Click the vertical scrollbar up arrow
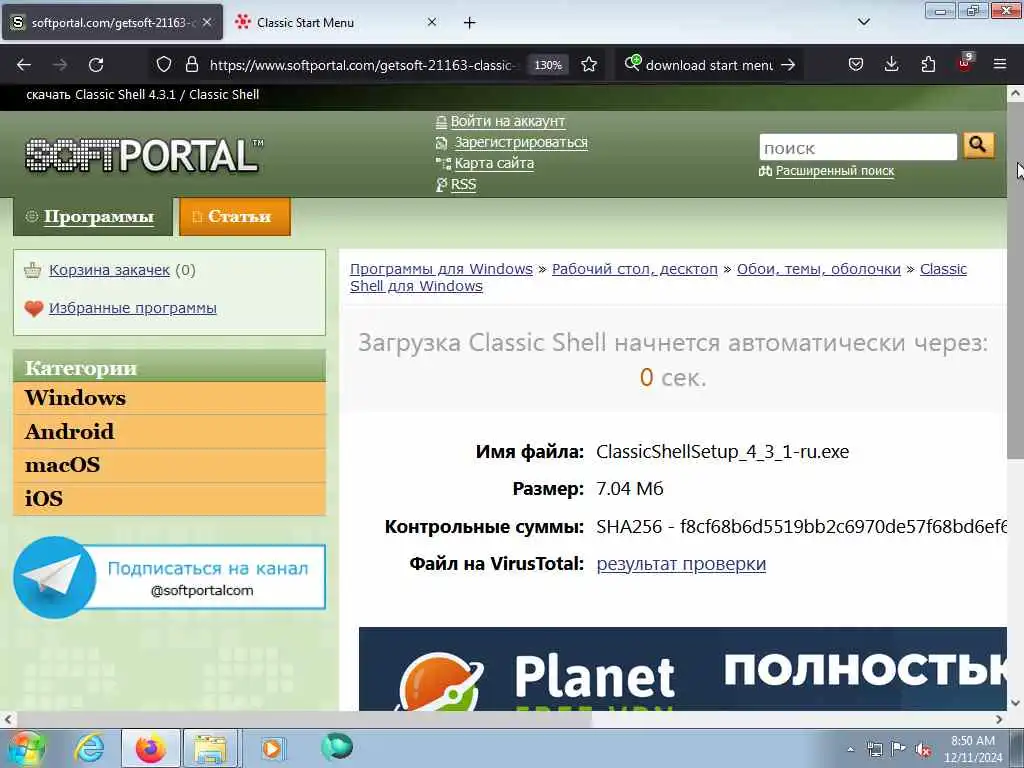This screenshot has width=1024, height=768. click(1015, 93)
